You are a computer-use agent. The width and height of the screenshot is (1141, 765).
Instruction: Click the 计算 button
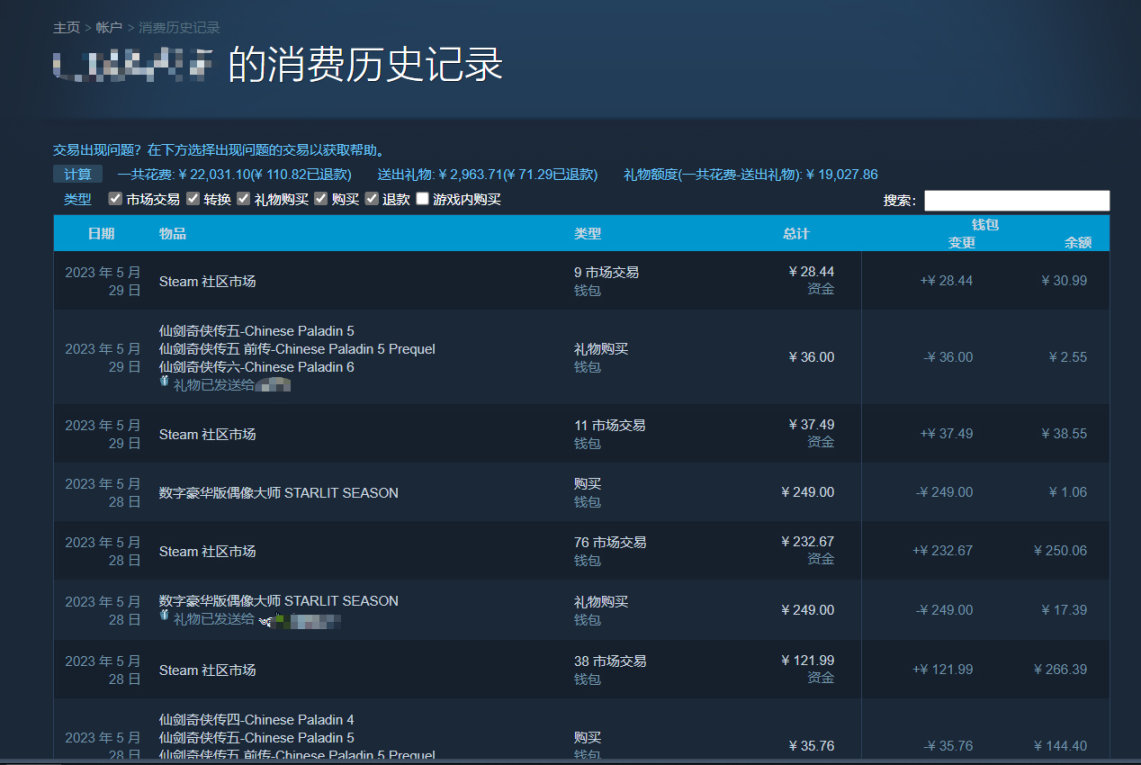point(77,174)
